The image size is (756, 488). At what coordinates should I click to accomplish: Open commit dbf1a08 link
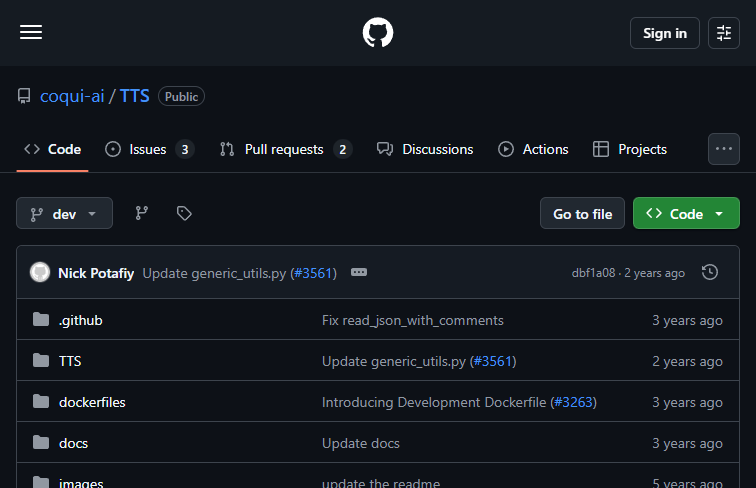[x=593, y=273]
